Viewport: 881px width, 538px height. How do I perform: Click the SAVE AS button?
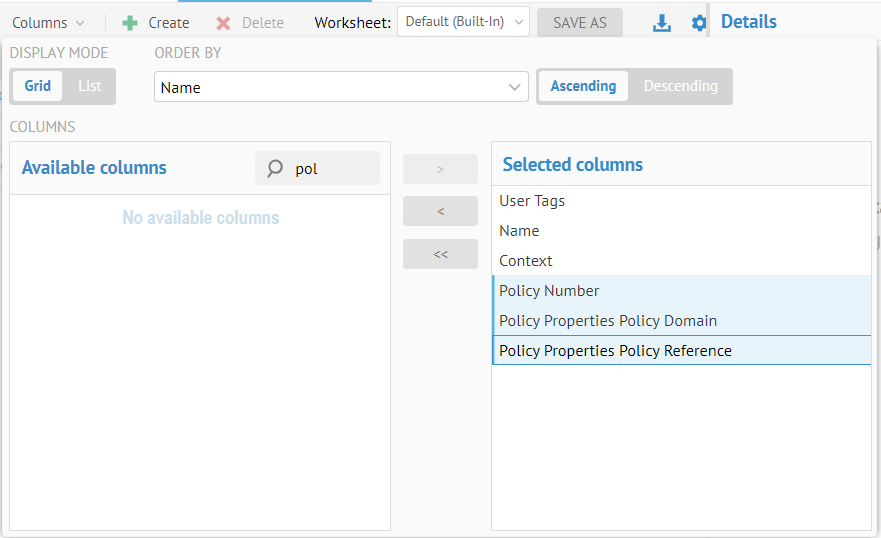pyautogui.click(x=580, y=22)
